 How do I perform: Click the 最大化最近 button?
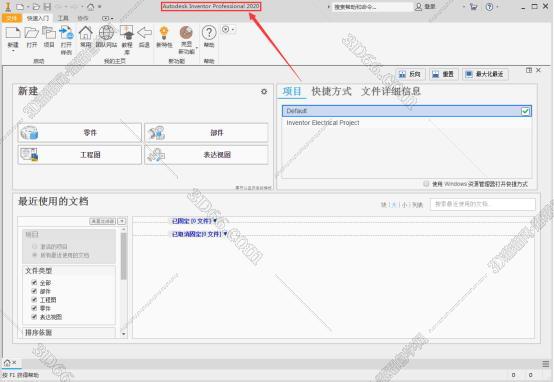click(485, 74)
